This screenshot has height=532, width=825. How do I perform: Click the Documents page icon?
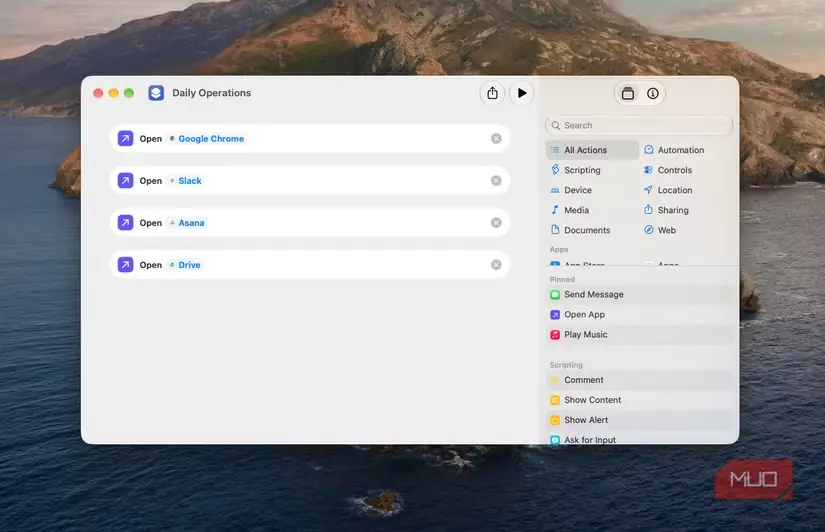[x=555, y=229]
